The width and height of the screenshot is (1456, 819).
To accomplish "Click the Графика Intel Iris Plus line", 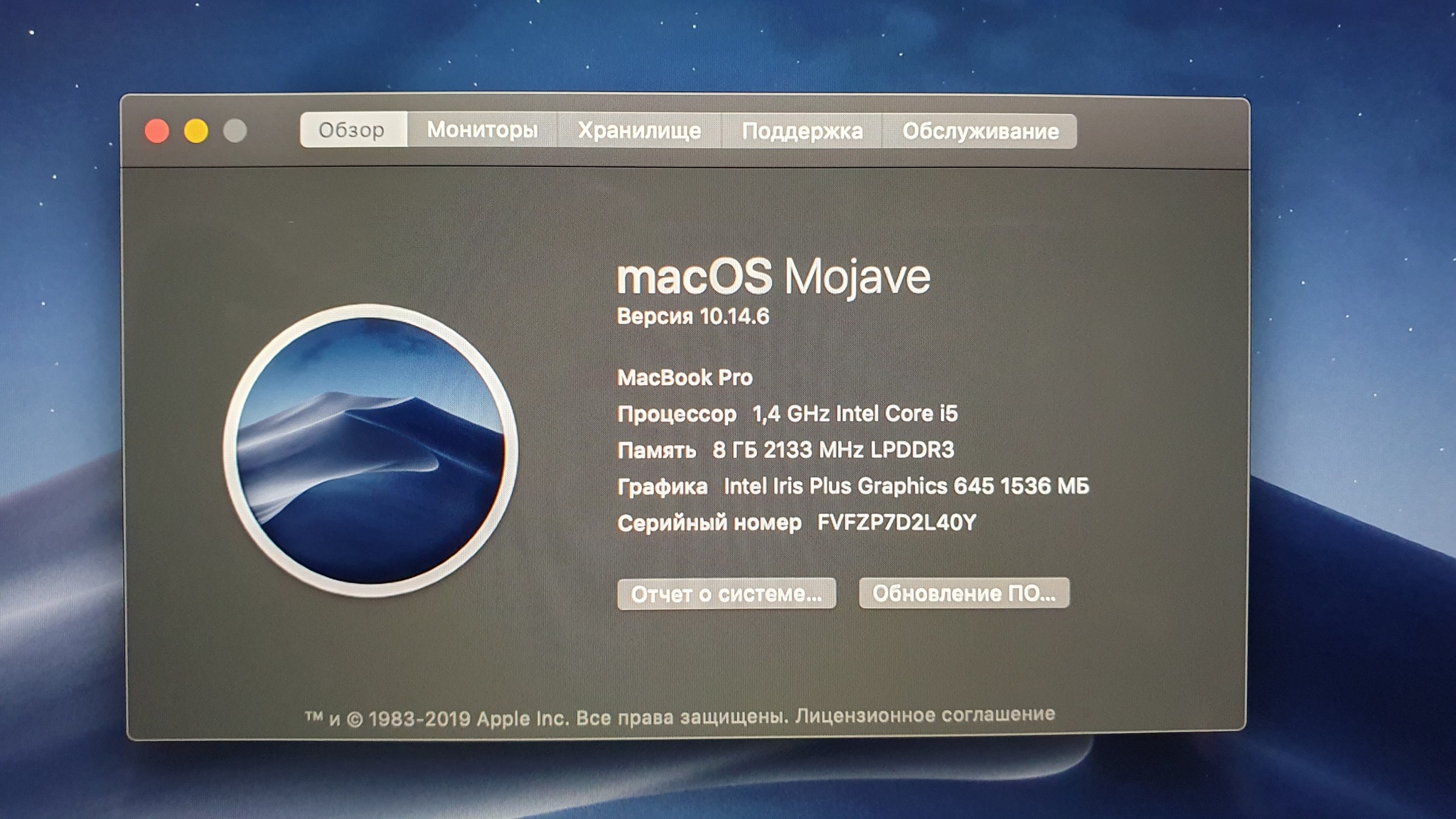I will [x=852, y=486].
